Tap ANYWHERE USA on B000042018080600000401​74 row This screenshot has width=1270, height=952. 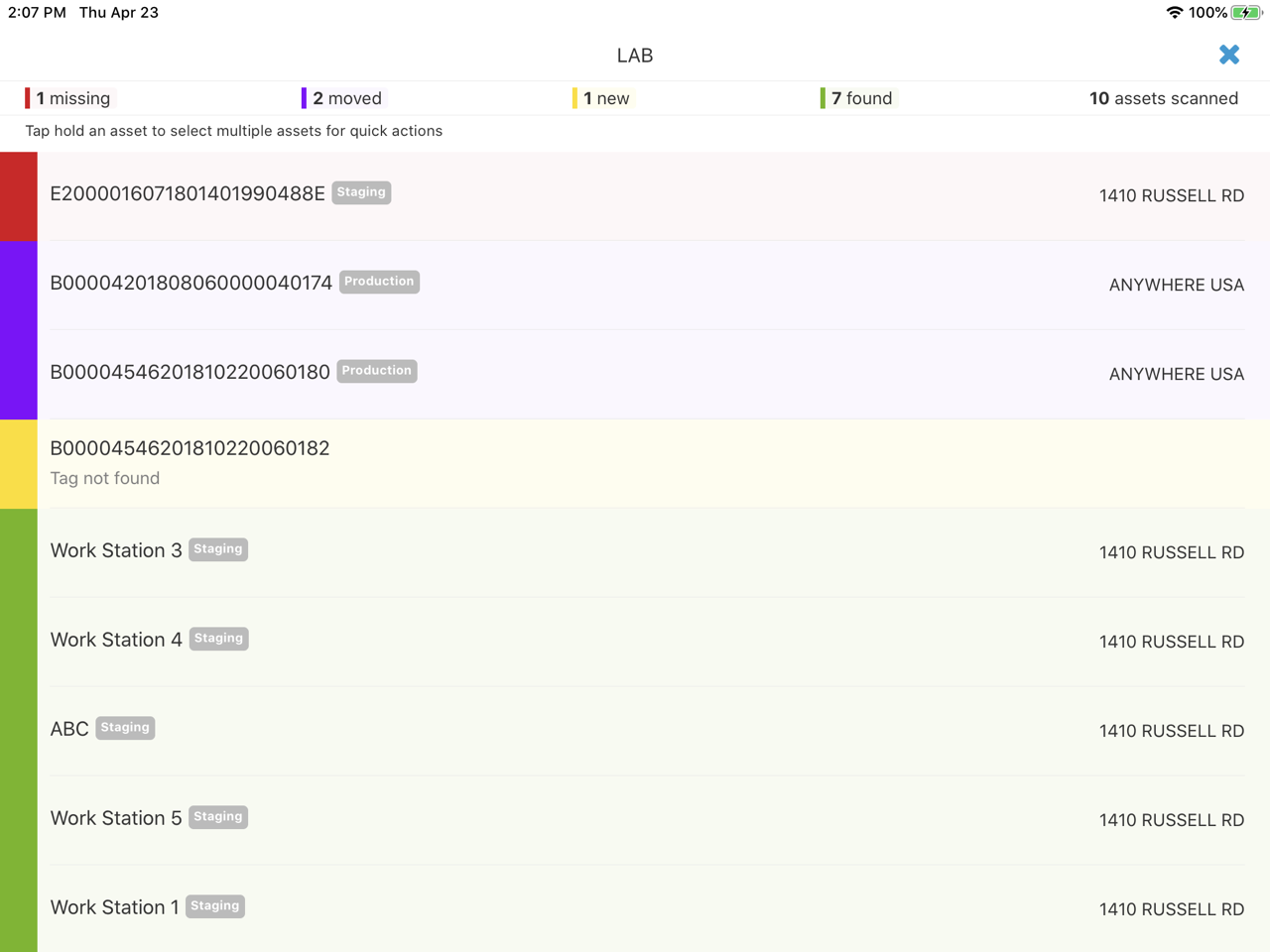pos(1177,286)
